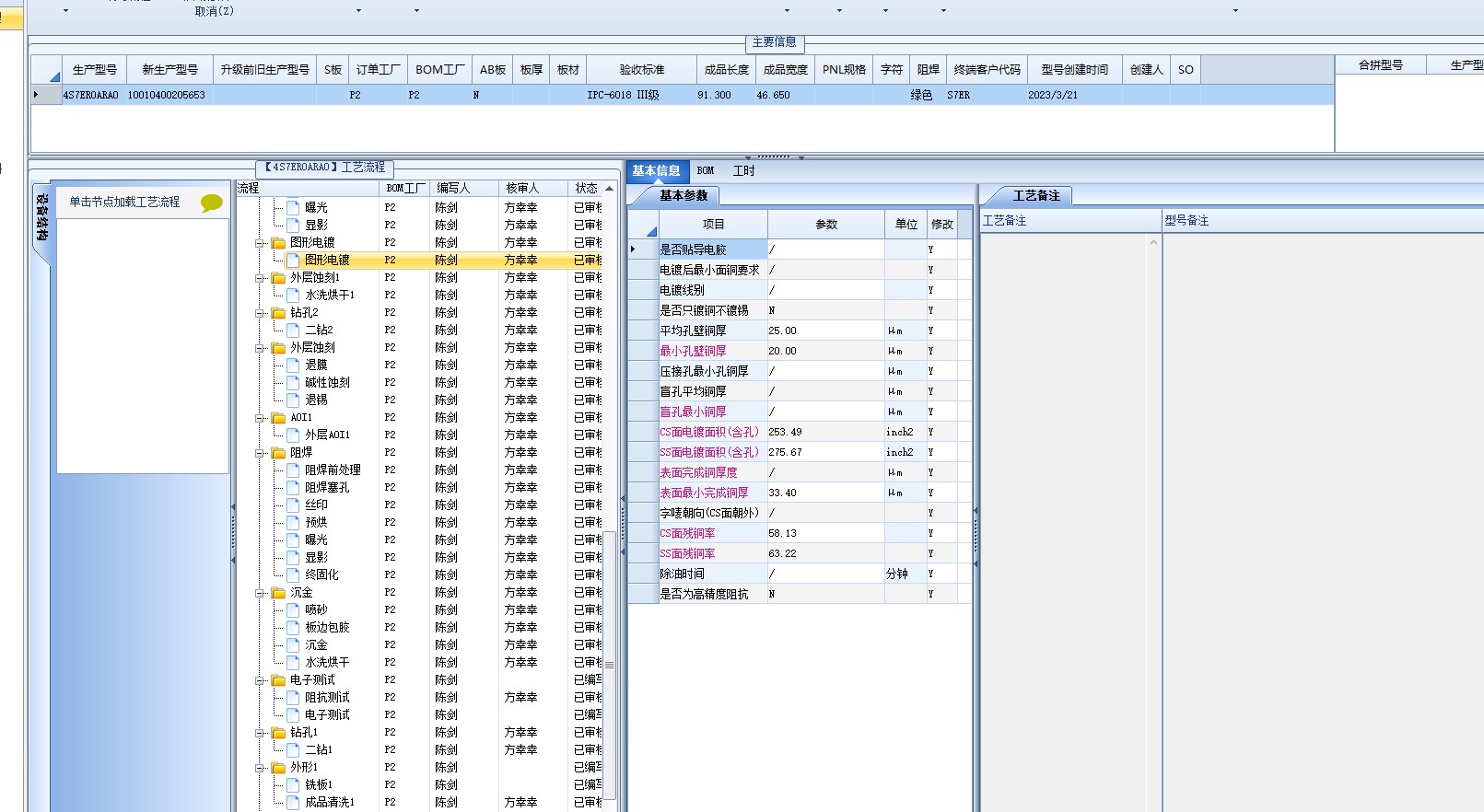1484x812 pixels.
Task: Click the yellow speech bubble icon
Action: tap(212, 203)
